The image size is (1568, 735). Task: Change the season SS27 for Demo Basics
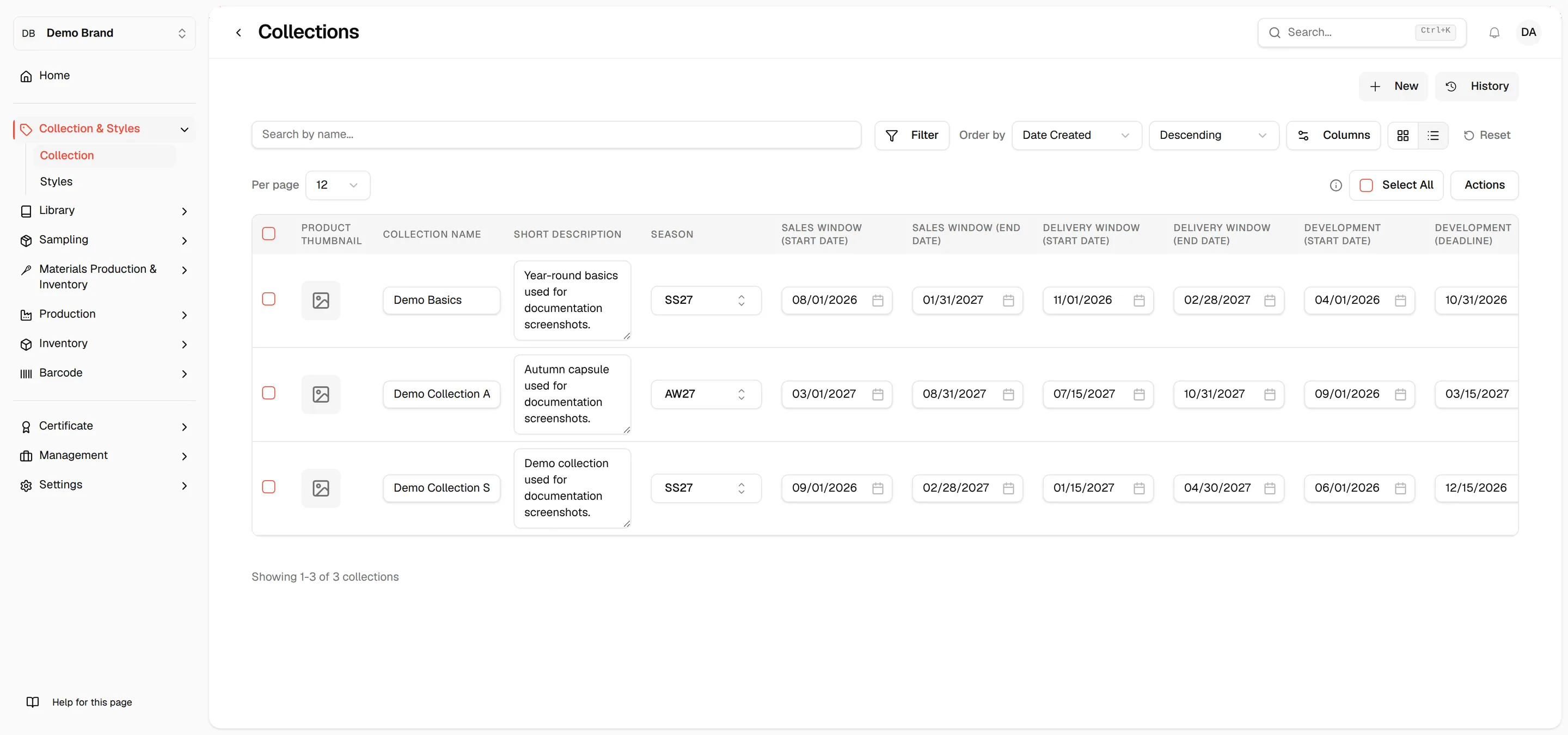pos(706,301)
